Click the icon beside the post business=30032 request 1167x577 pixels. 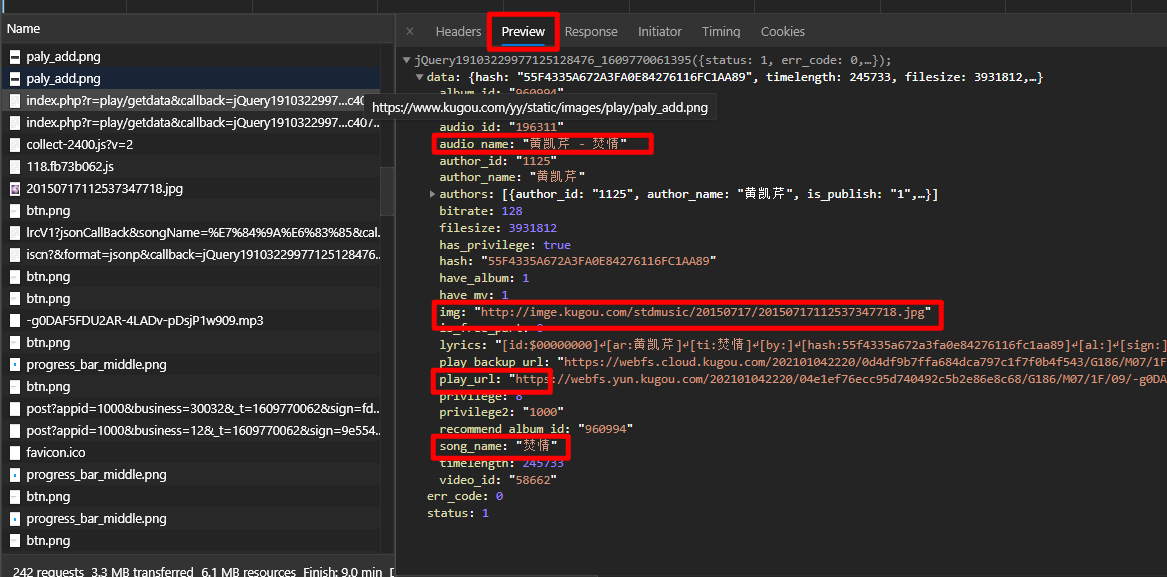pos(15,408)
